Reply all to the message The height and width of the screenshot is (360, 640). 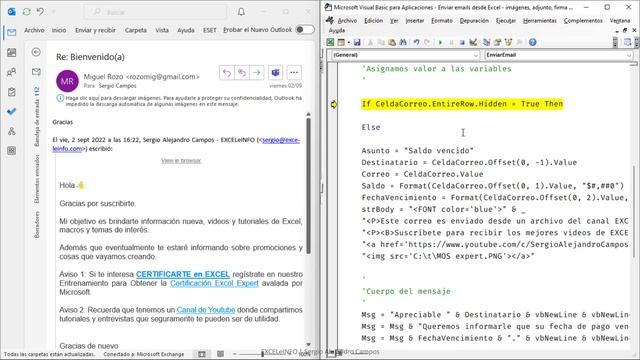tap(242, 73)
